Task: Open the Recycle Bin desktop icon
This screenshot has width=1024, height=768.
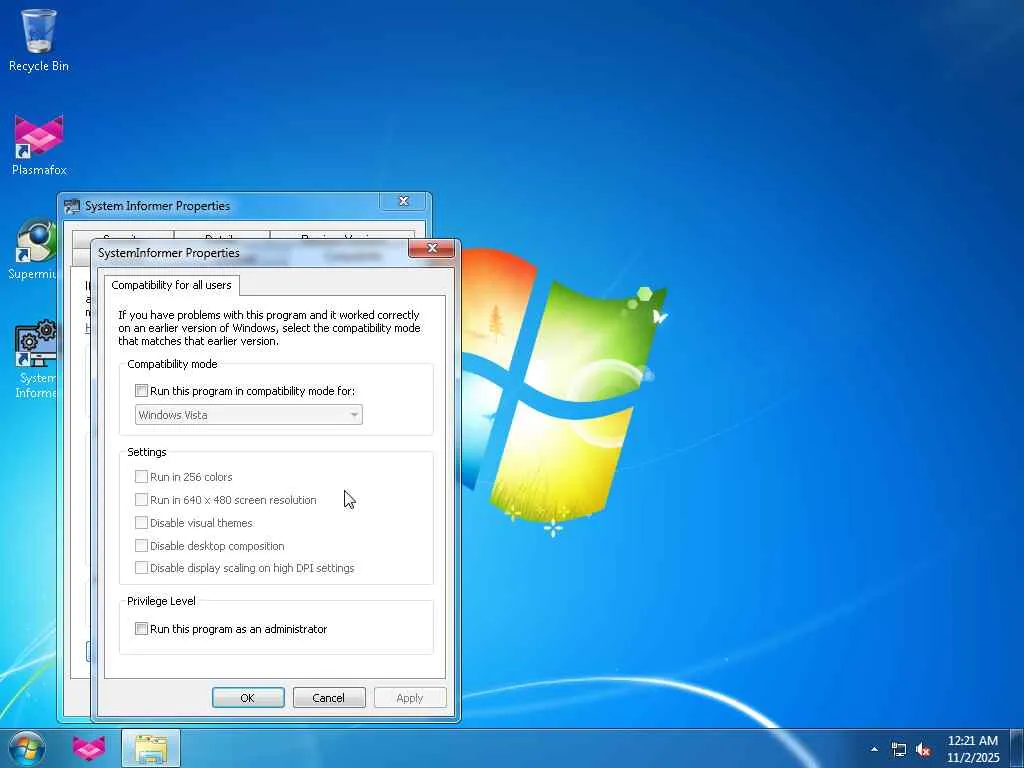Action: (39, 39)
